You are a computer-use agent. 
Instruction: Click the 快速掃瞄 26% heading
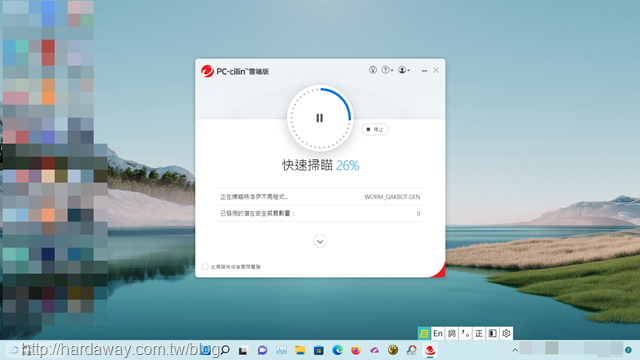pos(320,165)
